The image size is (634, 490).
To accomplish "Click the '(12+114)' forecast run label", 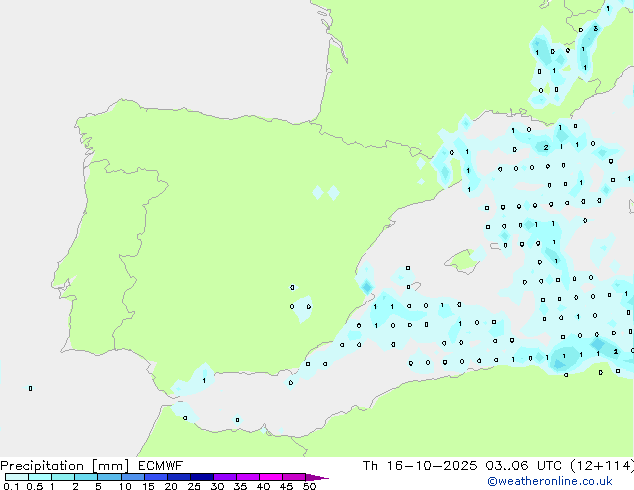I will (602, 465).
